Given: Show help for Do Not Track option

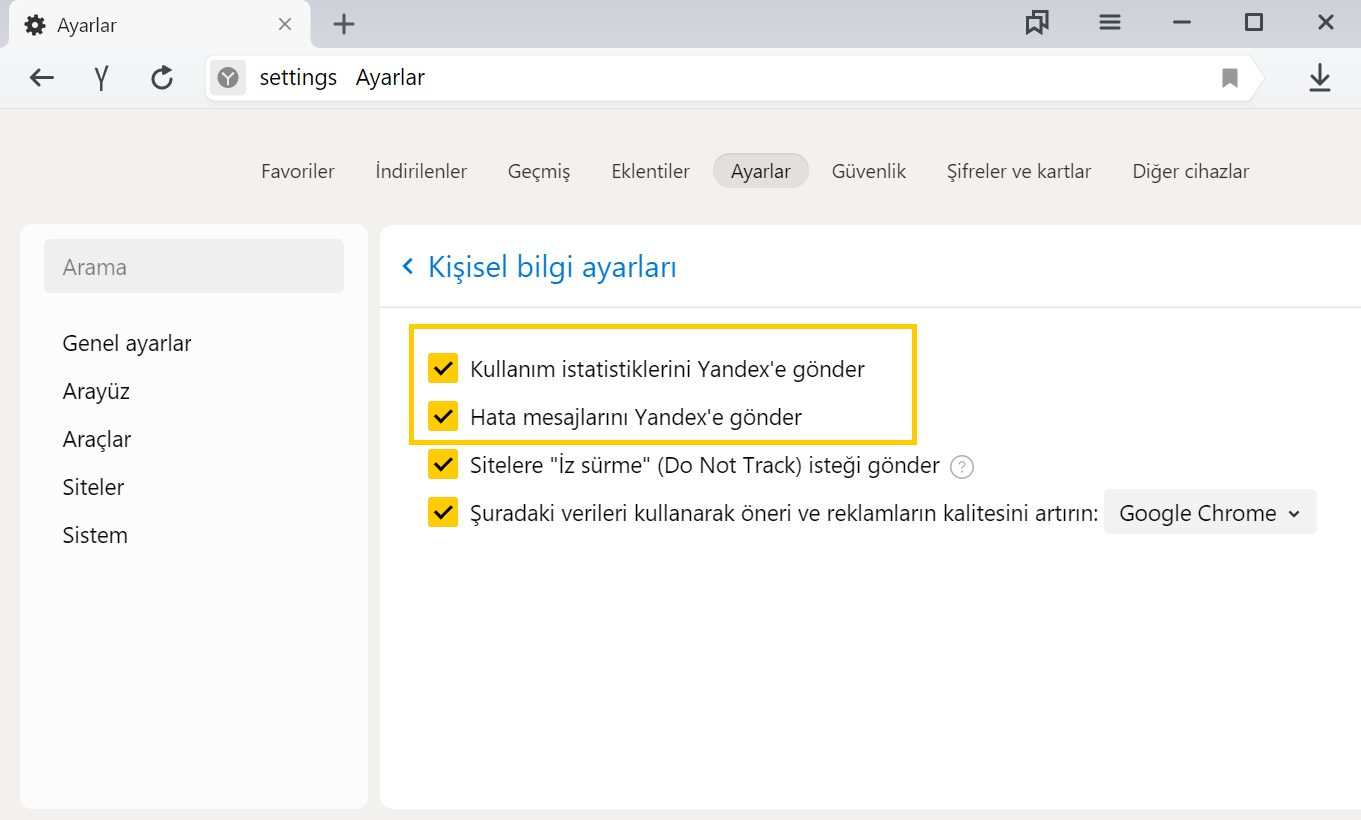Looking at the screenshot, I should pyautogui.click(x=962, y=466).
